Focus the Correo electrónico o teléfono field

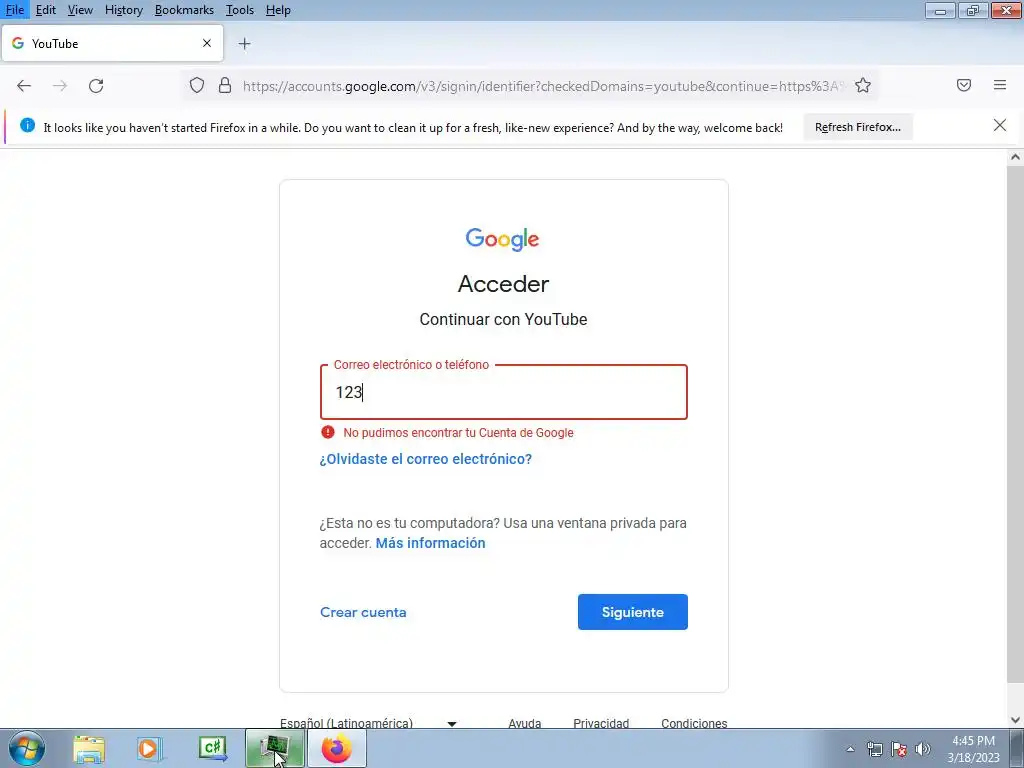(504, 392)
